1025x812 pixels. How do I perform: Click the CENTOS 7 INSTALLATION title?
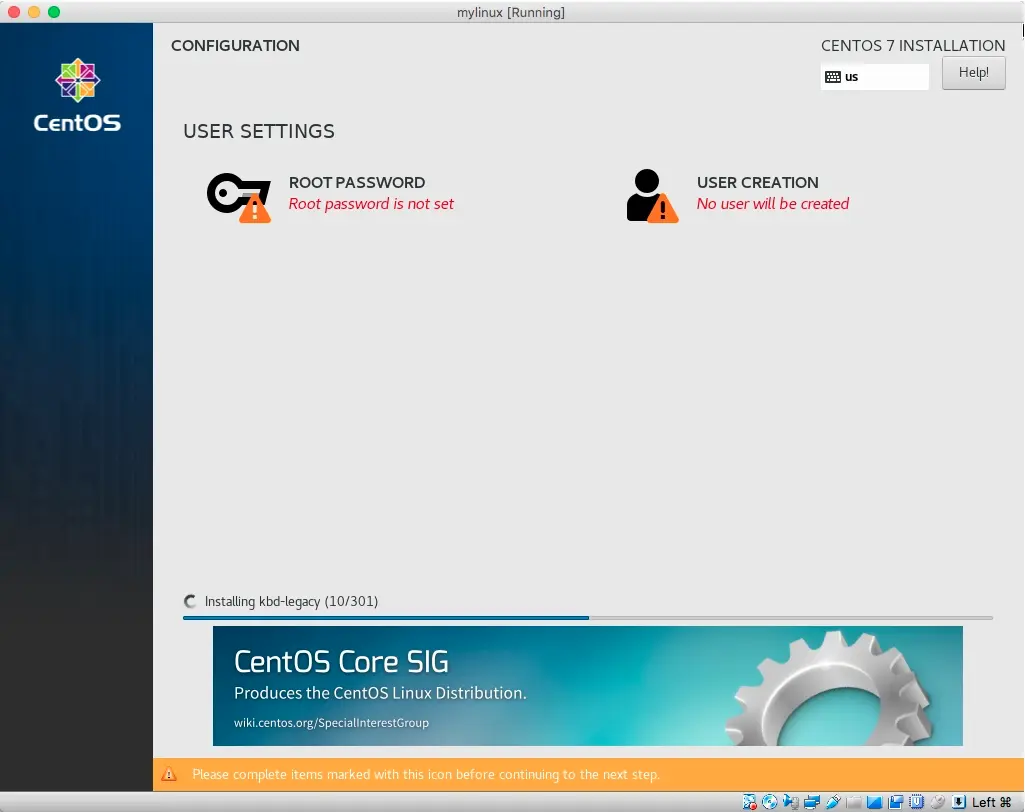coord(913,46)
